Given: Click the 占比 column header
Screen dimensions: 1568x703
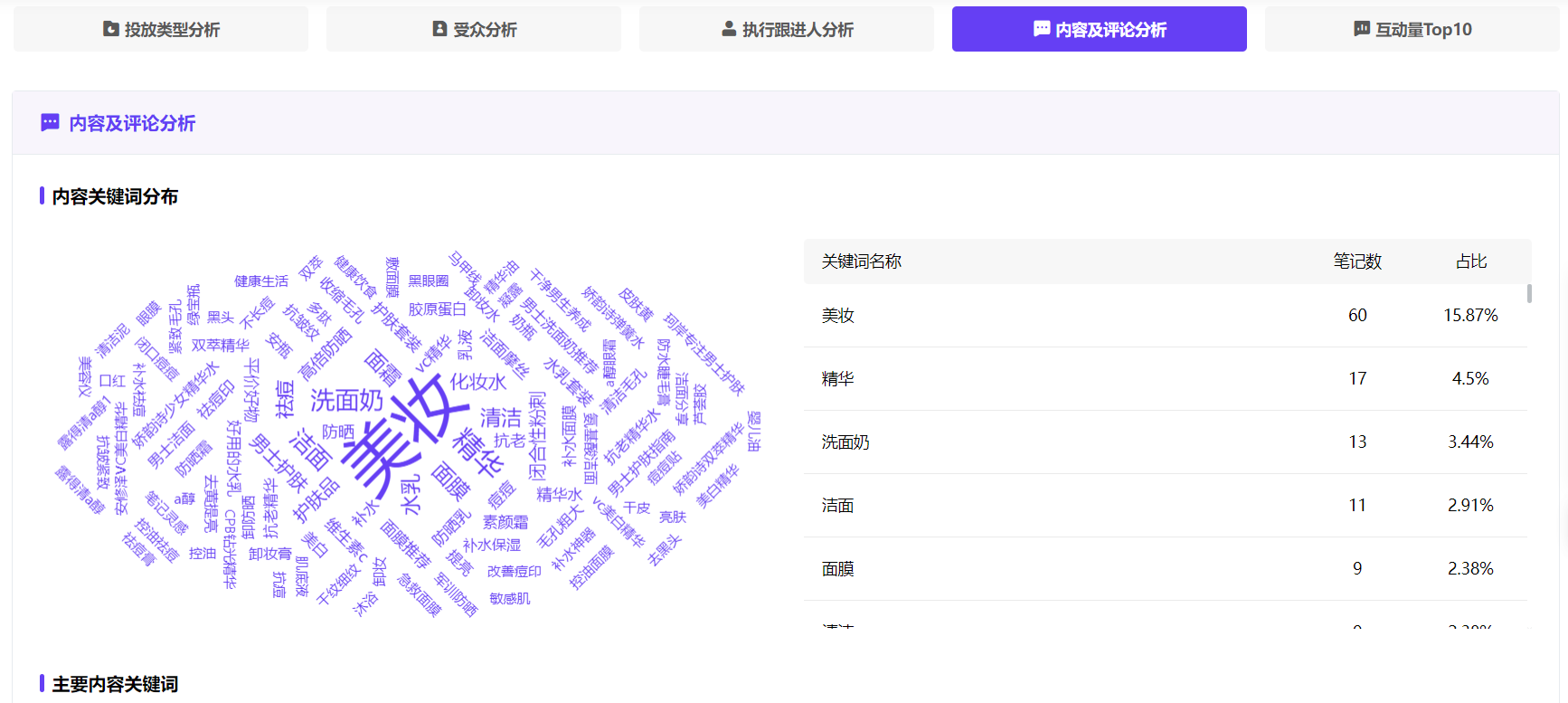Looking at the screenshot, I should [x=1471, y=261].
